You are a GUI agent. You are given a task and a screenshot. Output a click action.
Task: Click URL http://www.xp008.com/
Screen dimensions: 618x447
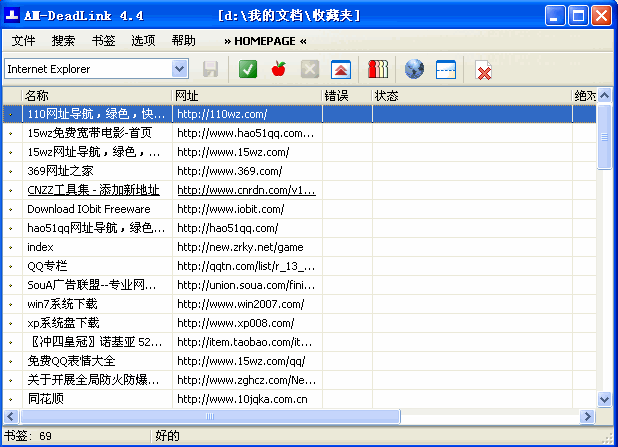236,323
